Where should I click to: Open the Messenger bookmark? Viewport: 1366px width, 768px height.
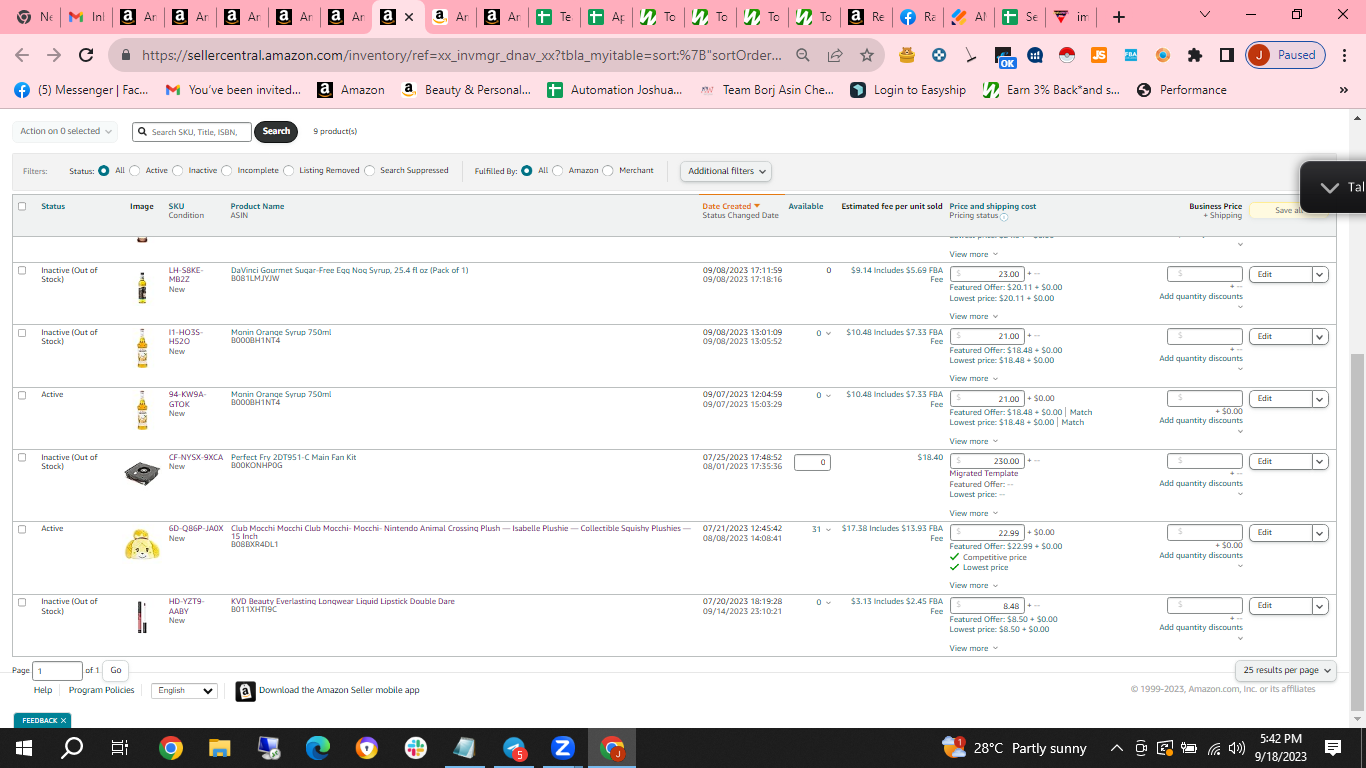click(x=81, y=90)
